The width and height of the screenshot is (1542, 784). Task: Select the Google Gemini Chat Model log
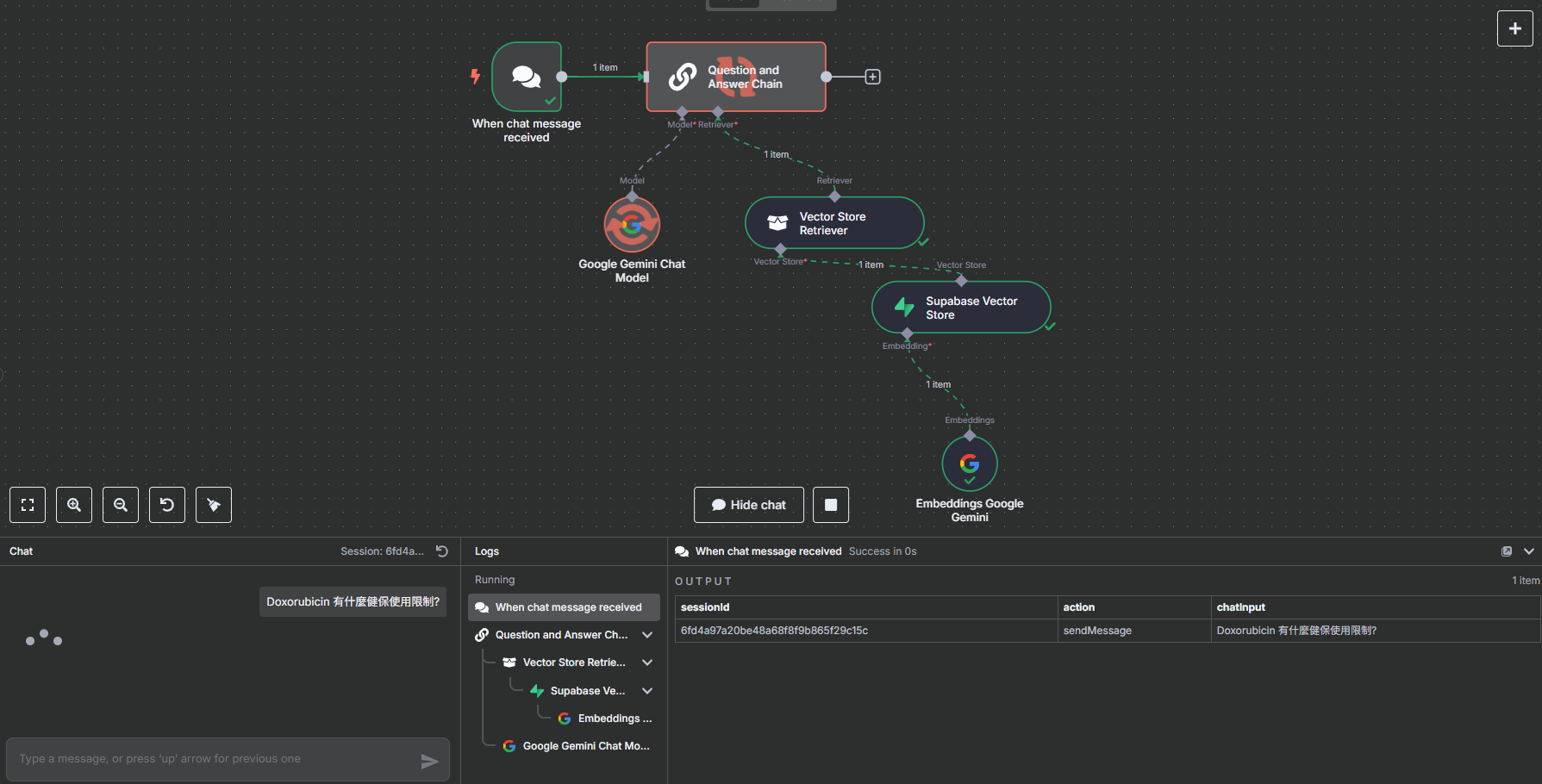coord(585,746)
